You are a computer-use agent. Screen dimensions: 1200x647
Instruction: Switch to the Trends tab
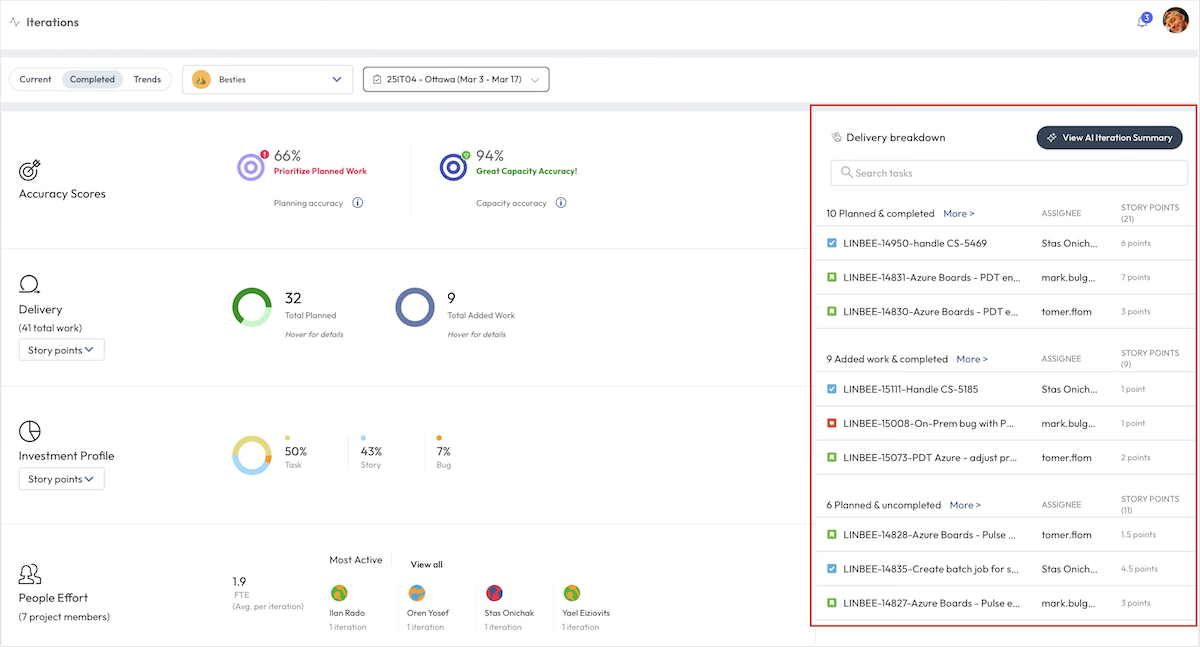click(x=147, y=79)
